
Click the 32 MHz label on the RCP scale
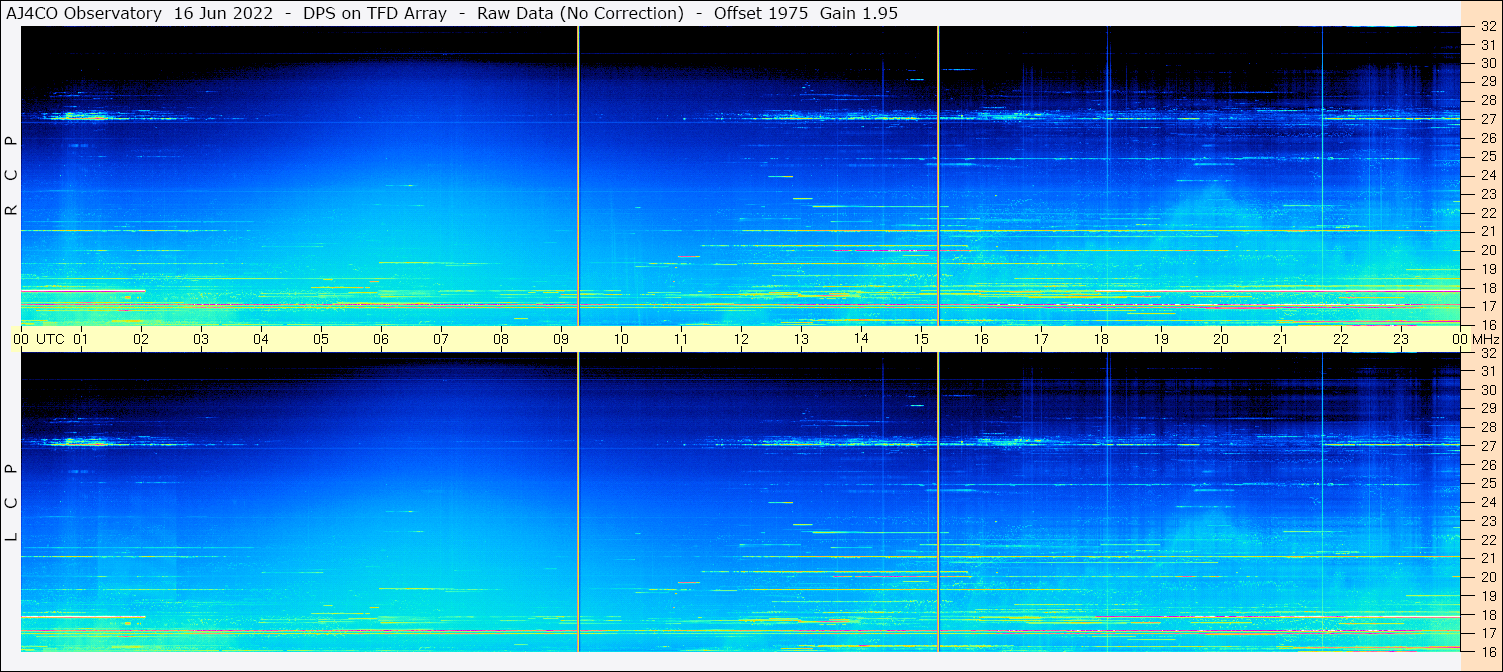(1487, 27)
